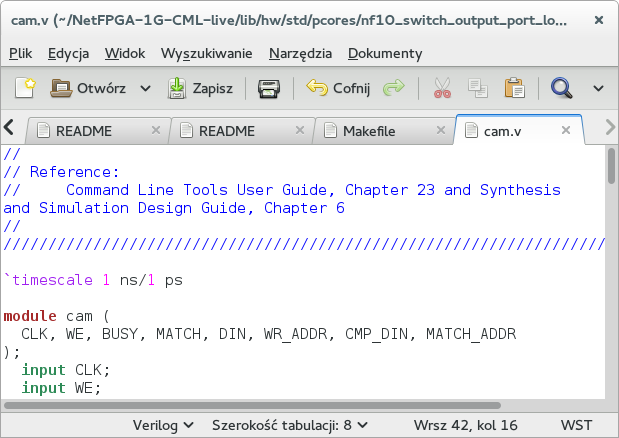Click the module keyword in code
Image resolution: width=619 pixels, height=438 pixels.
click(30, 316)
